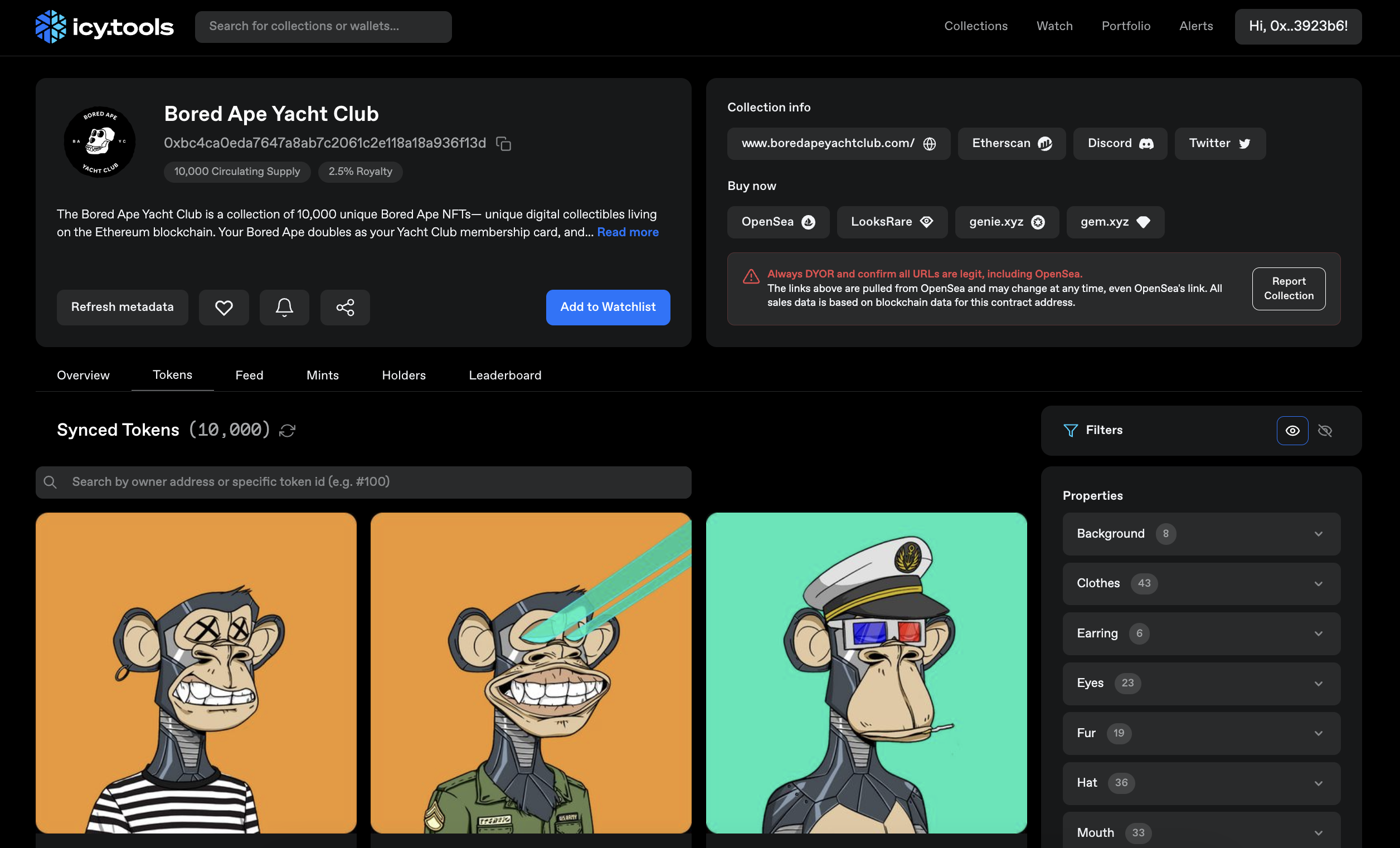Click the warning triangle icon
The image size is (1400, 848).
(x=751, y=276)
